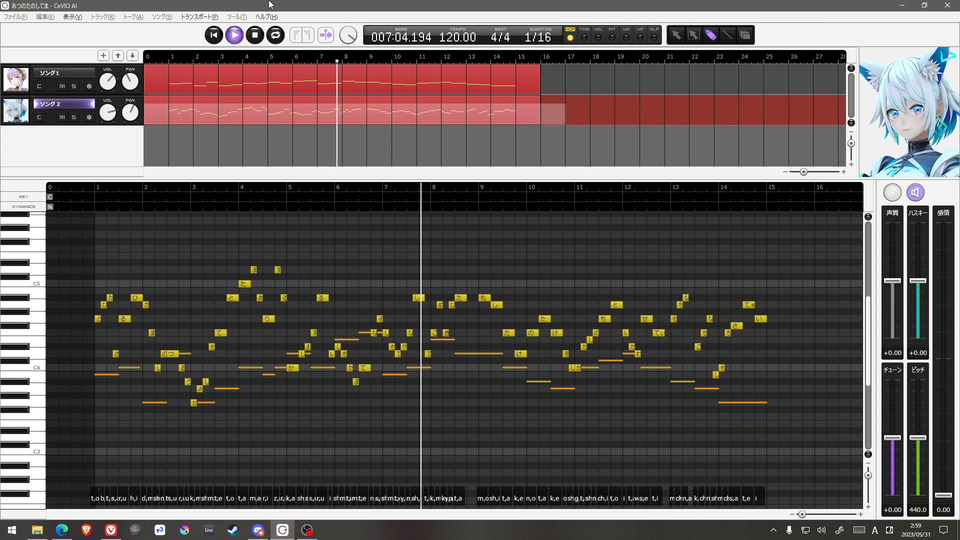Image resolution: width=960 pixels, height=540 pixels.
Task: Click the VOL knob of ソング 2
Action: tap(108, 113)
